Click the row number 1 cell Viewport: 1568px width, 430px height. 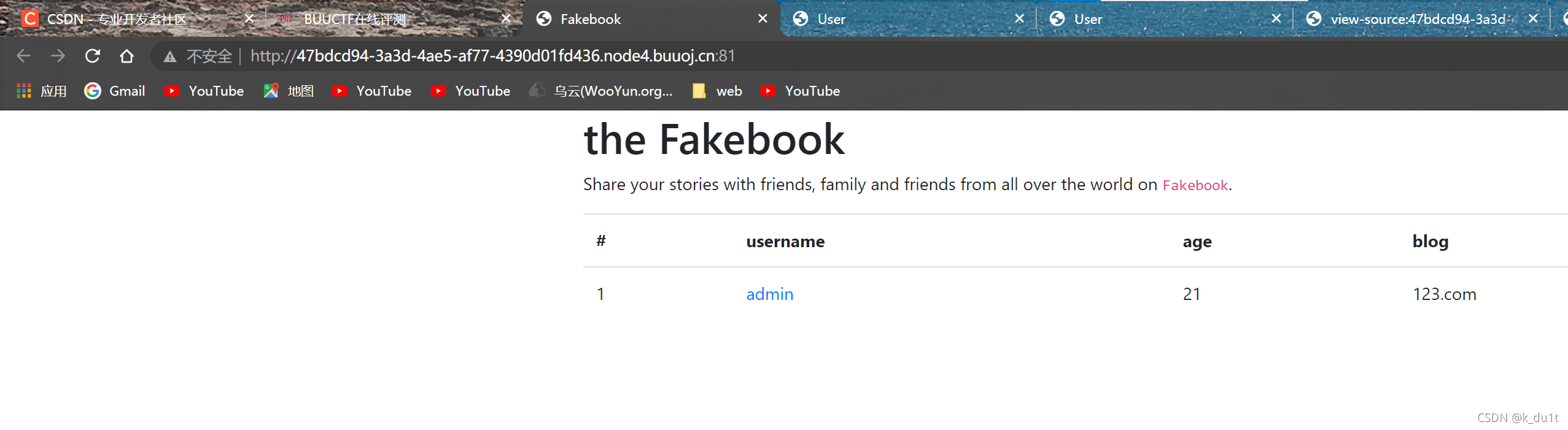click(600, 294)
